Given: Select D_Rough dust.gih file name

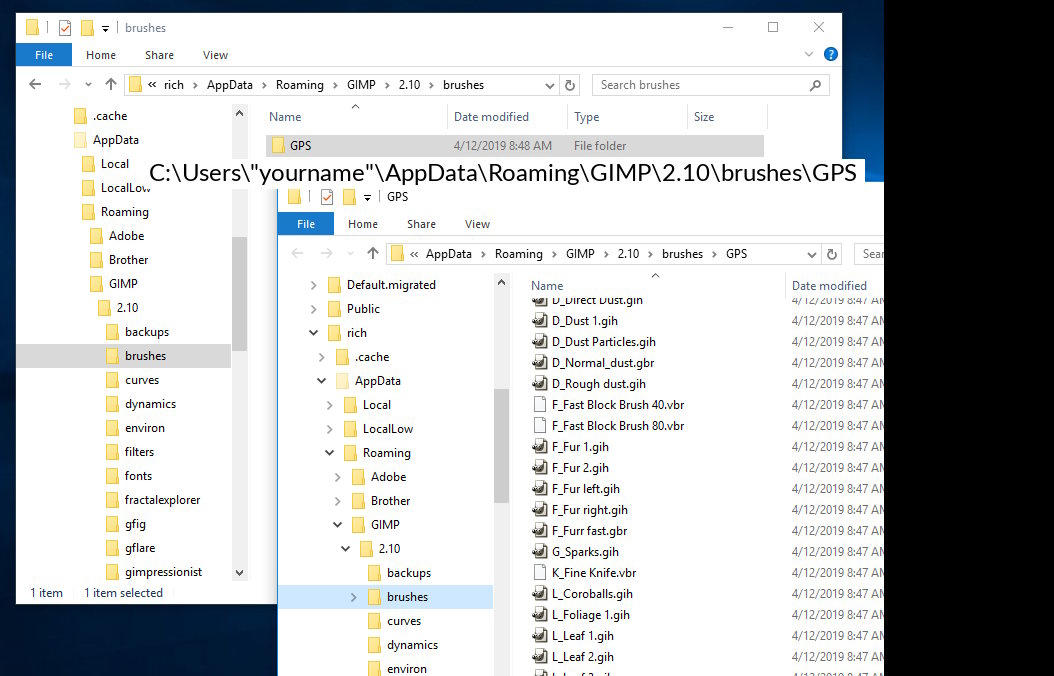Looking at the screenshot, I should (599, 384).
